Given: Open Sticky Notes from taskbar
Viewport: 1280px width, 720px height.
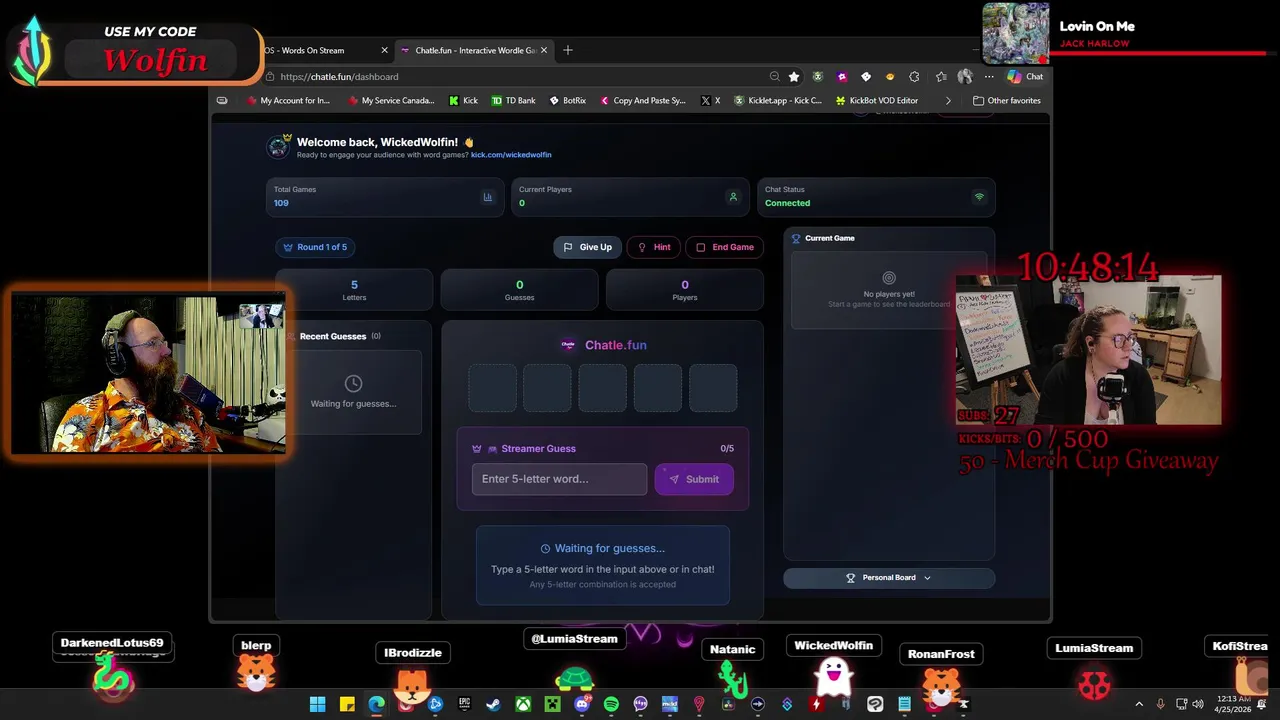Looking at the screenshot, I should [x=347, y=704].
